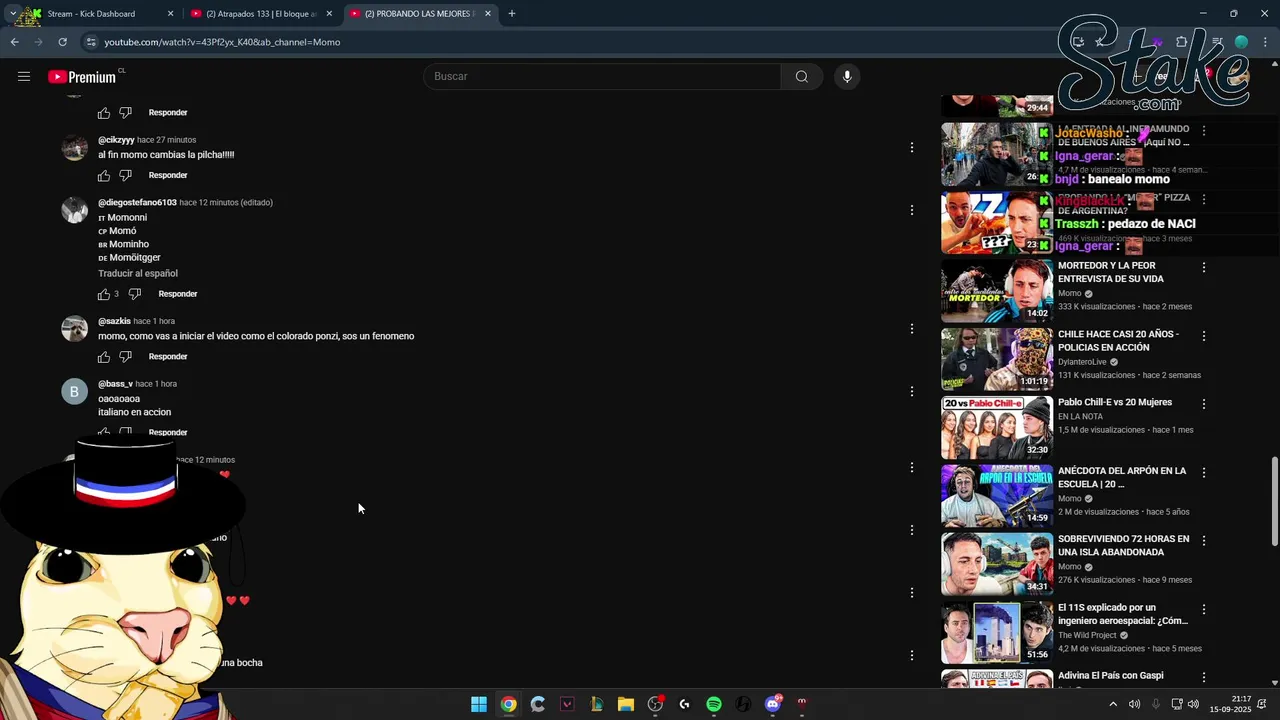Open @diegostefano6103 username link
The image size is (1280, 720).
(137, 203)
